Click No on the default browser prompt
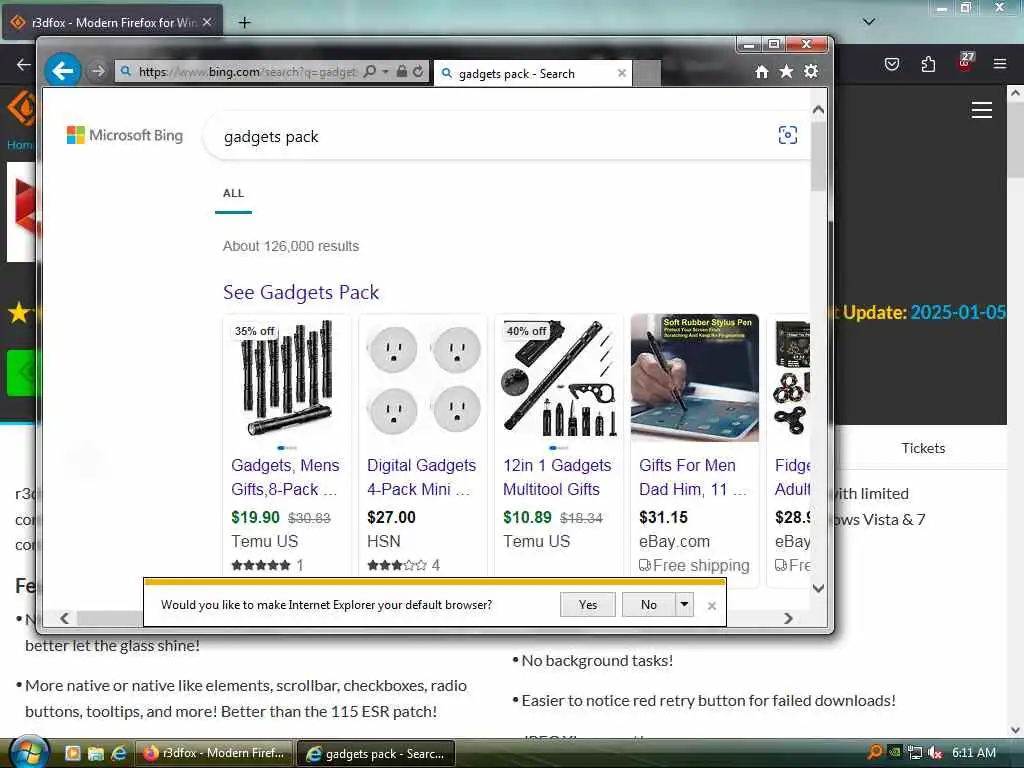Image resolution: width=1024 pixels, height=768 pixels. click(x=648, y=605)
